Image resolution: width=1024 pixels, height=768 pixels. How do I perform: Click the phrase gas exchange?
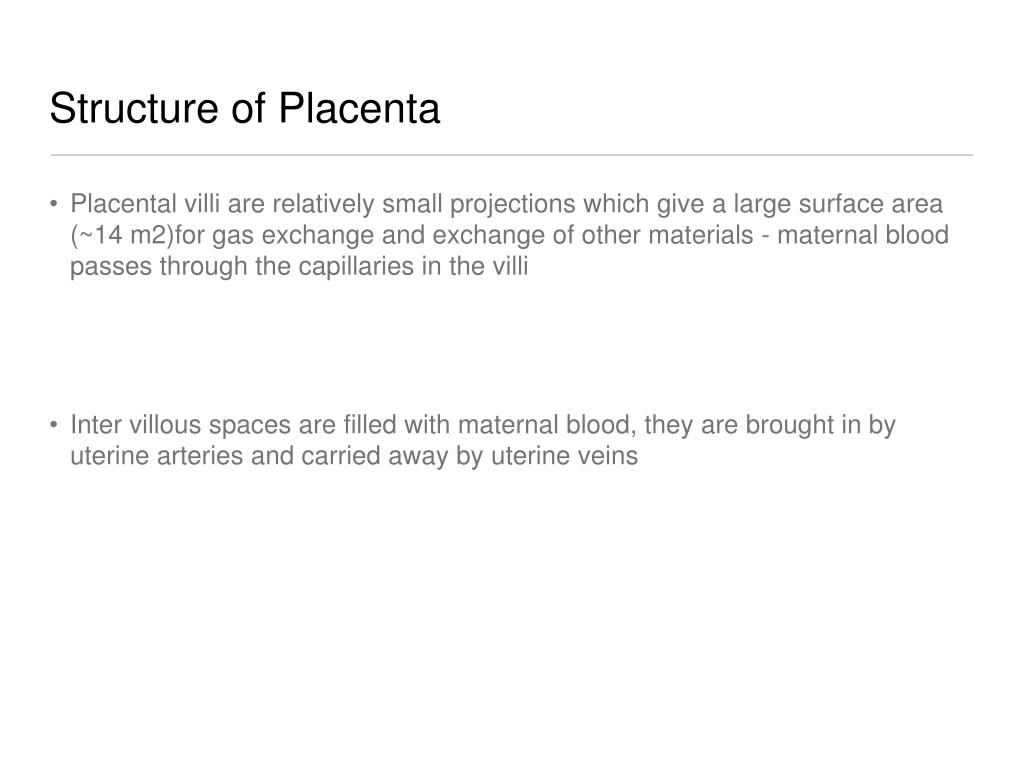tap(293, 235)
